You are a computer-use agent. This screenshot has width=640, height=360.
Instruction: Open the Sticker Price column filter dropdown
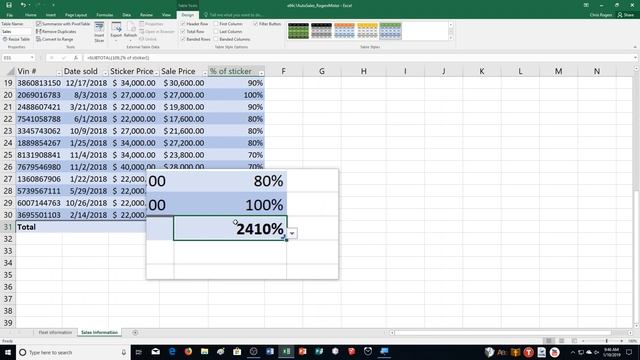click(156, 73)
